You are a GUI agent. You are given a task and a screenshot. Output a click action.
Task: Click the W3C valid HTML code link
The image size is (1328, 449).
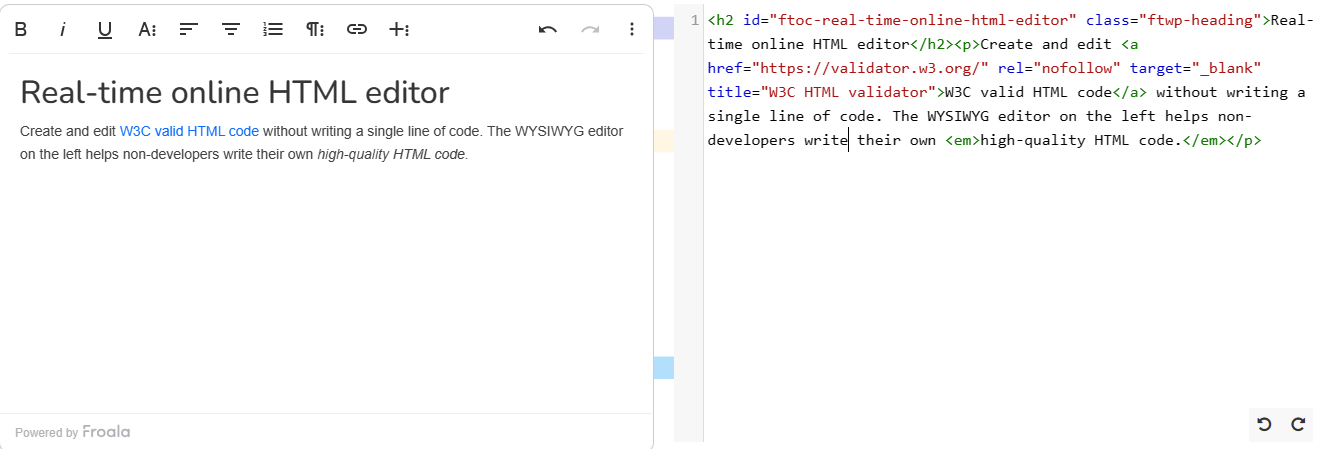189,131
